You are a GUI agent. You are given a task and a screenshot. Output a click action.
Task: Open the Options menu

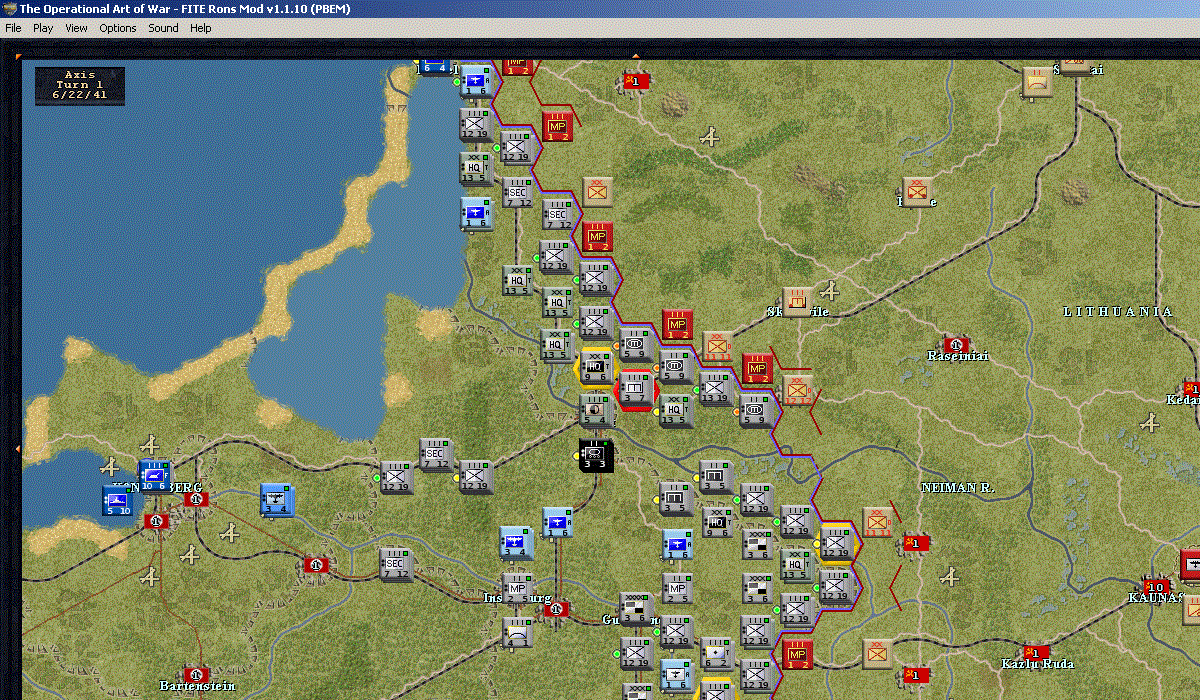[x=118, y=28]
